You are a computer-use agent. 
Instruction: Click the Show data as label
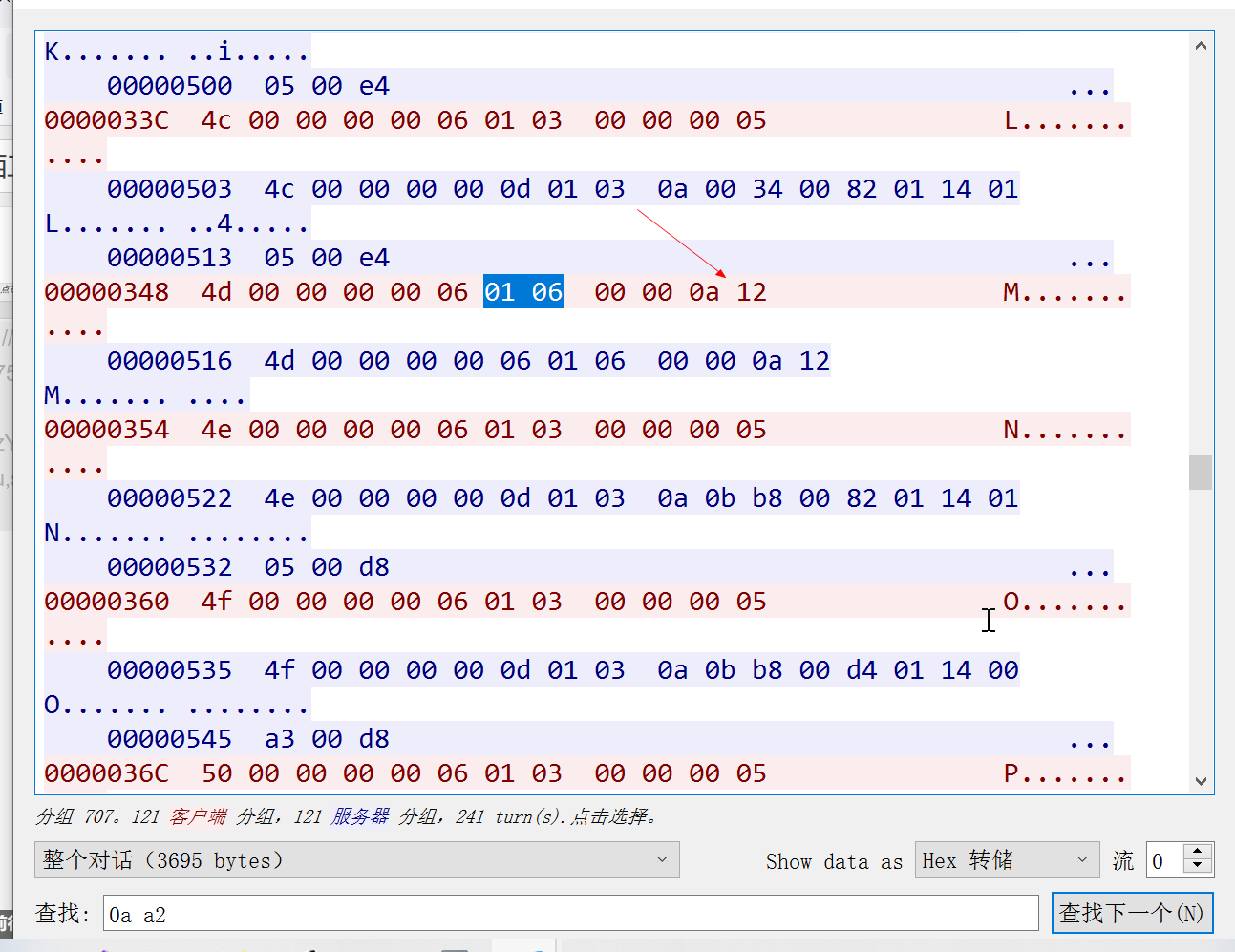click(834, 861)
